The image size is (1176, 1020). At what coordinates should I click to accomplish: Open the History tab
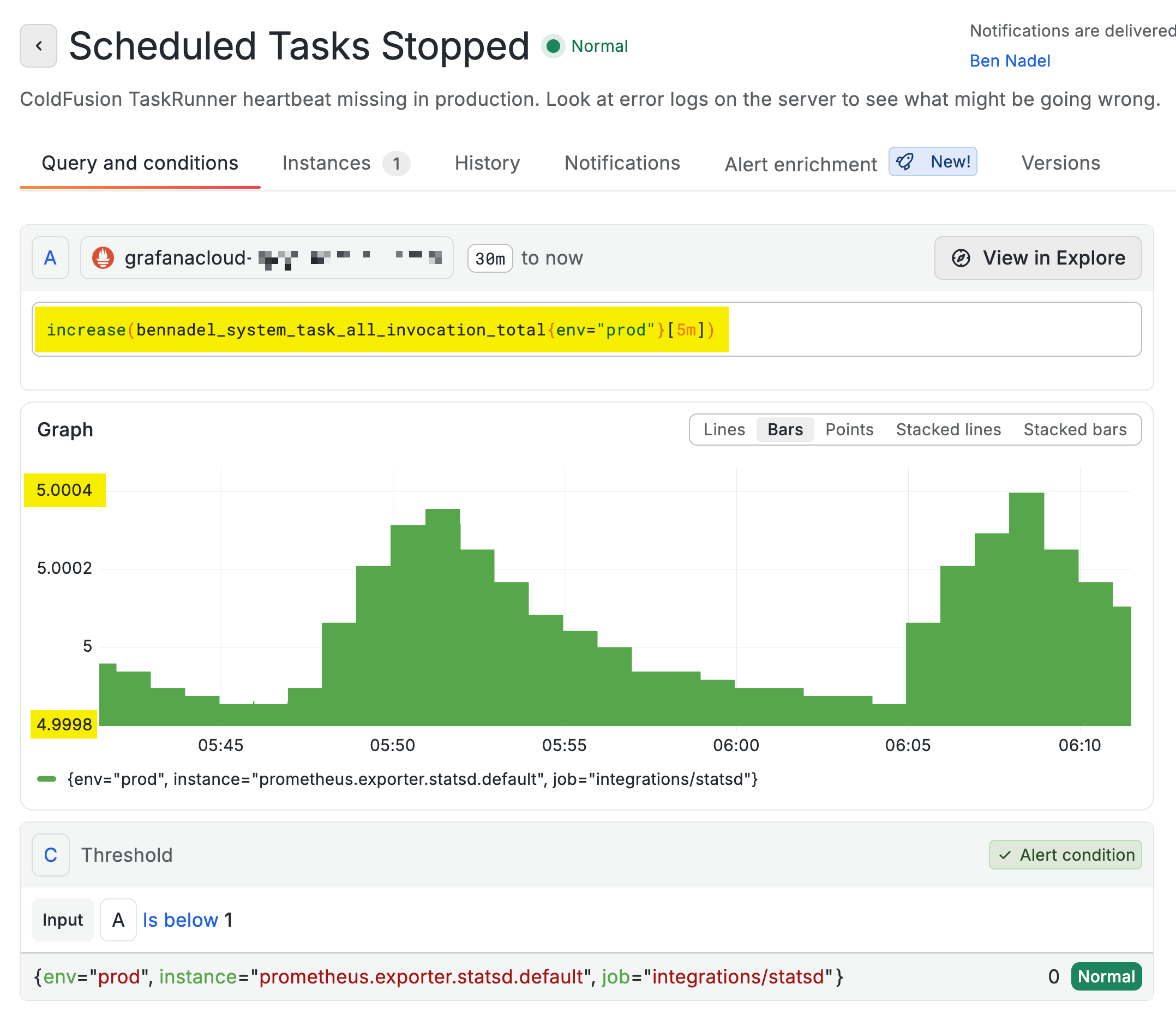pos(487,163)
